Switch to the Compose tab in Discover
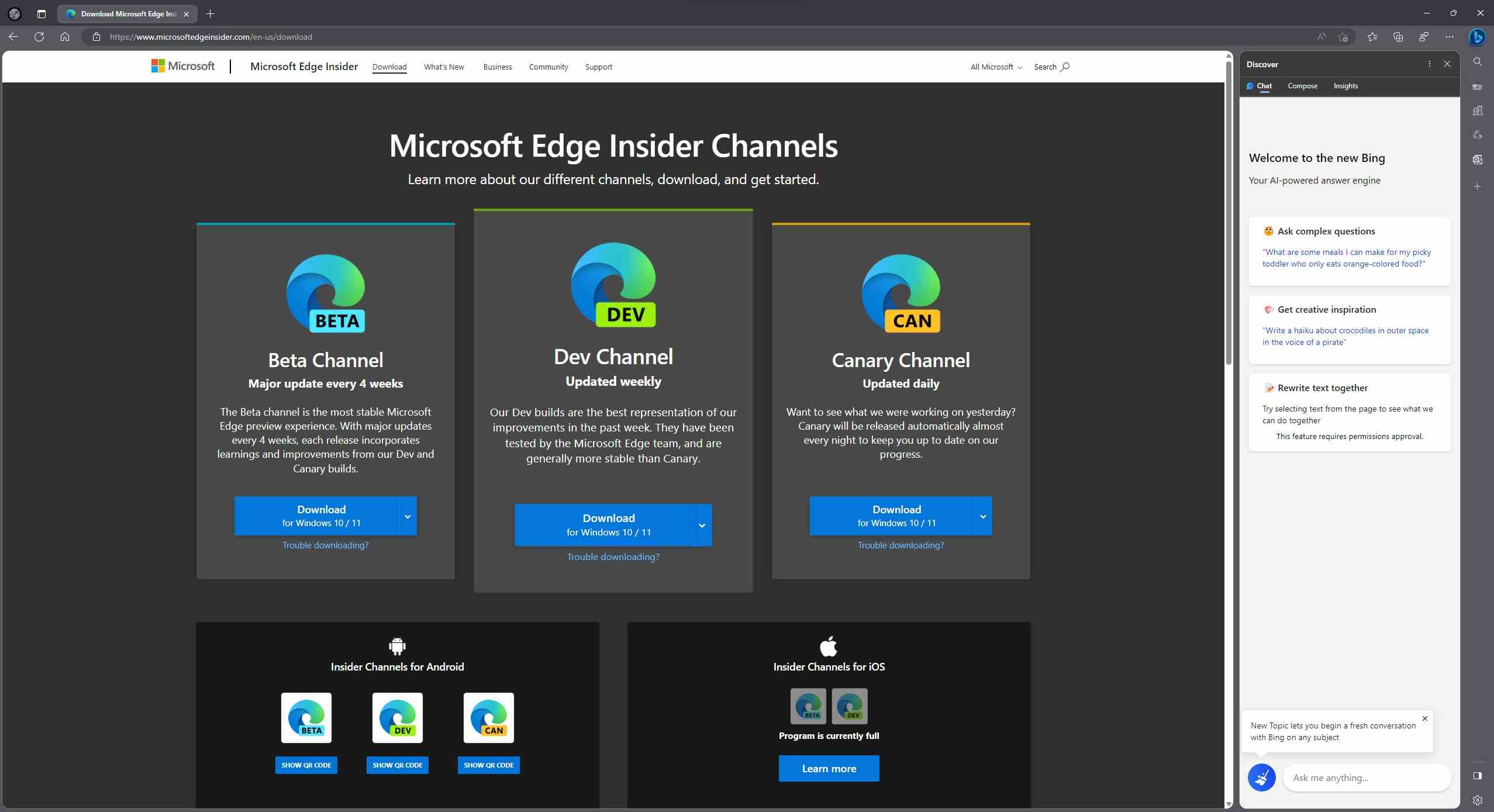The height and width of the screenshot is (812, 1494). (x=1302, y=86)
